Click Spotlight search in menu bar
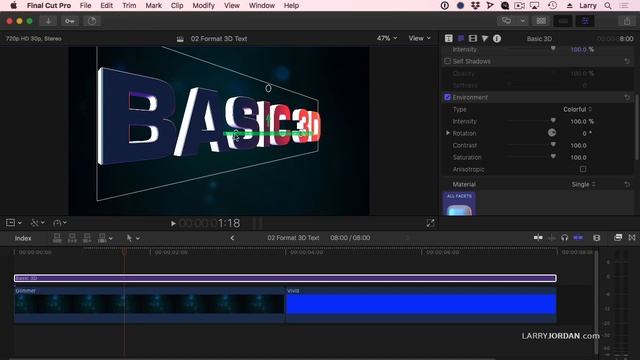Viewport: 640px width, 360px height. 608,6
